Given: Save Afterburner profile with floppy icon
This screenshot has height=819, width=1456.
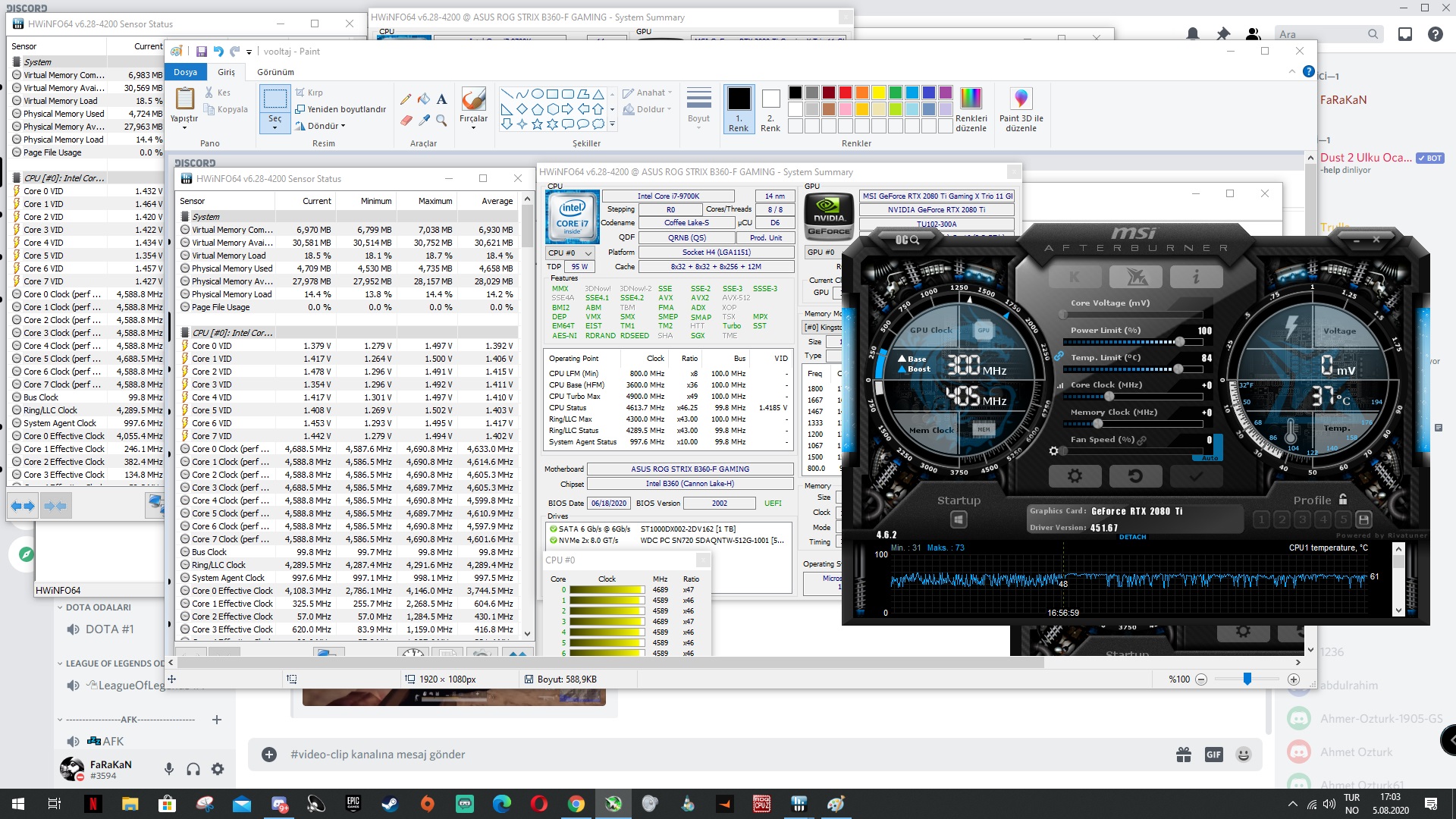Looking at the screenshot, I should click(x=1363, y=519).
